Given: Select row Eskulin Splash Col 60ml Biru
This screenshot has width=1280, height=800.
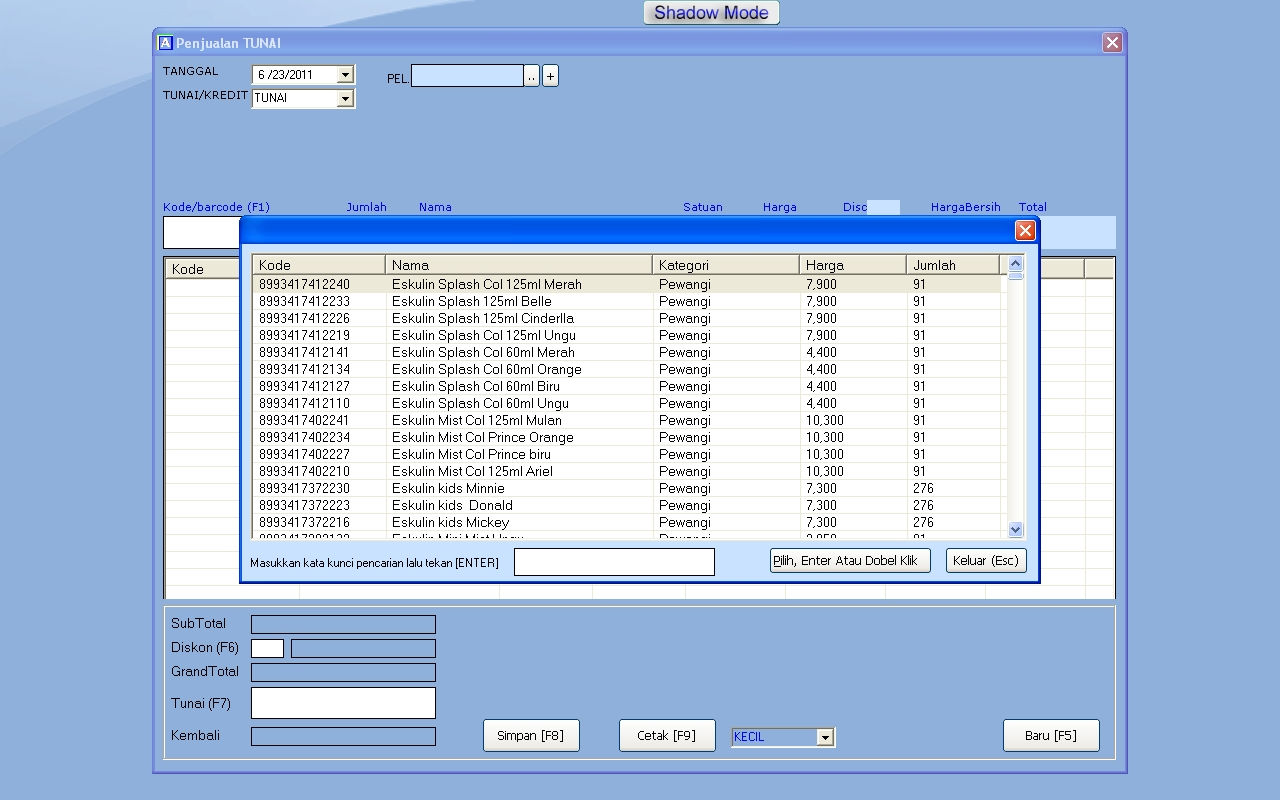Looking at the screenshot, I should coord(627,386).
